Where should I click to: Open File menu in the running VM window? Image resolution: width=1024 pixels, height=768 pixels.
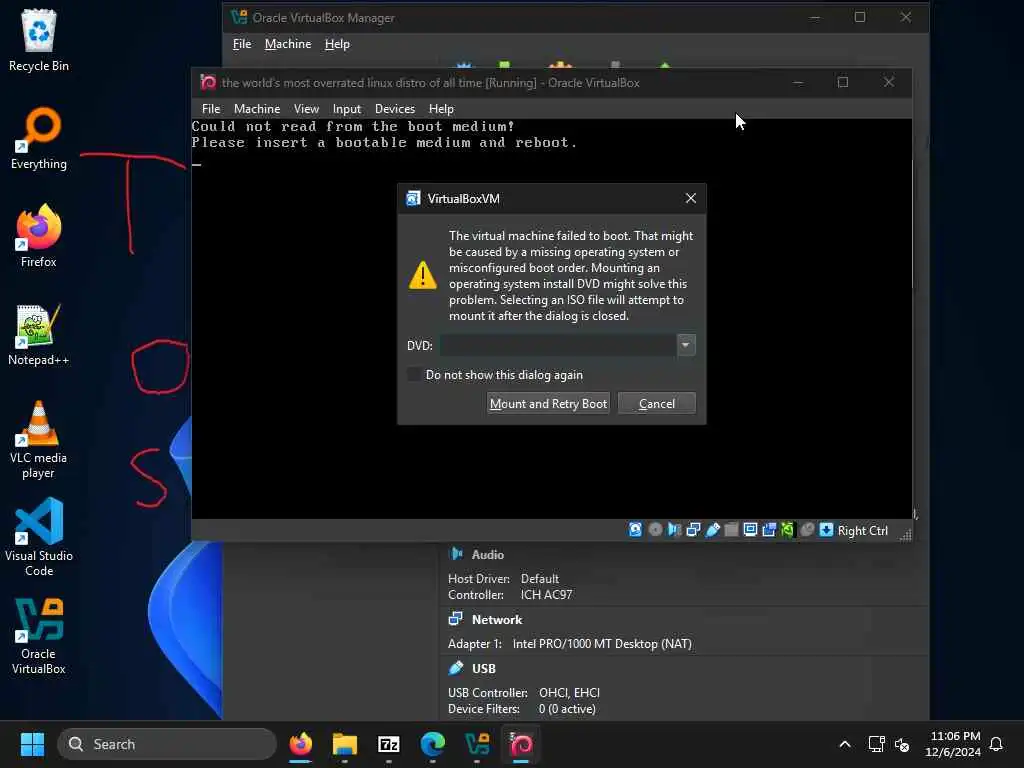point(211,108)
